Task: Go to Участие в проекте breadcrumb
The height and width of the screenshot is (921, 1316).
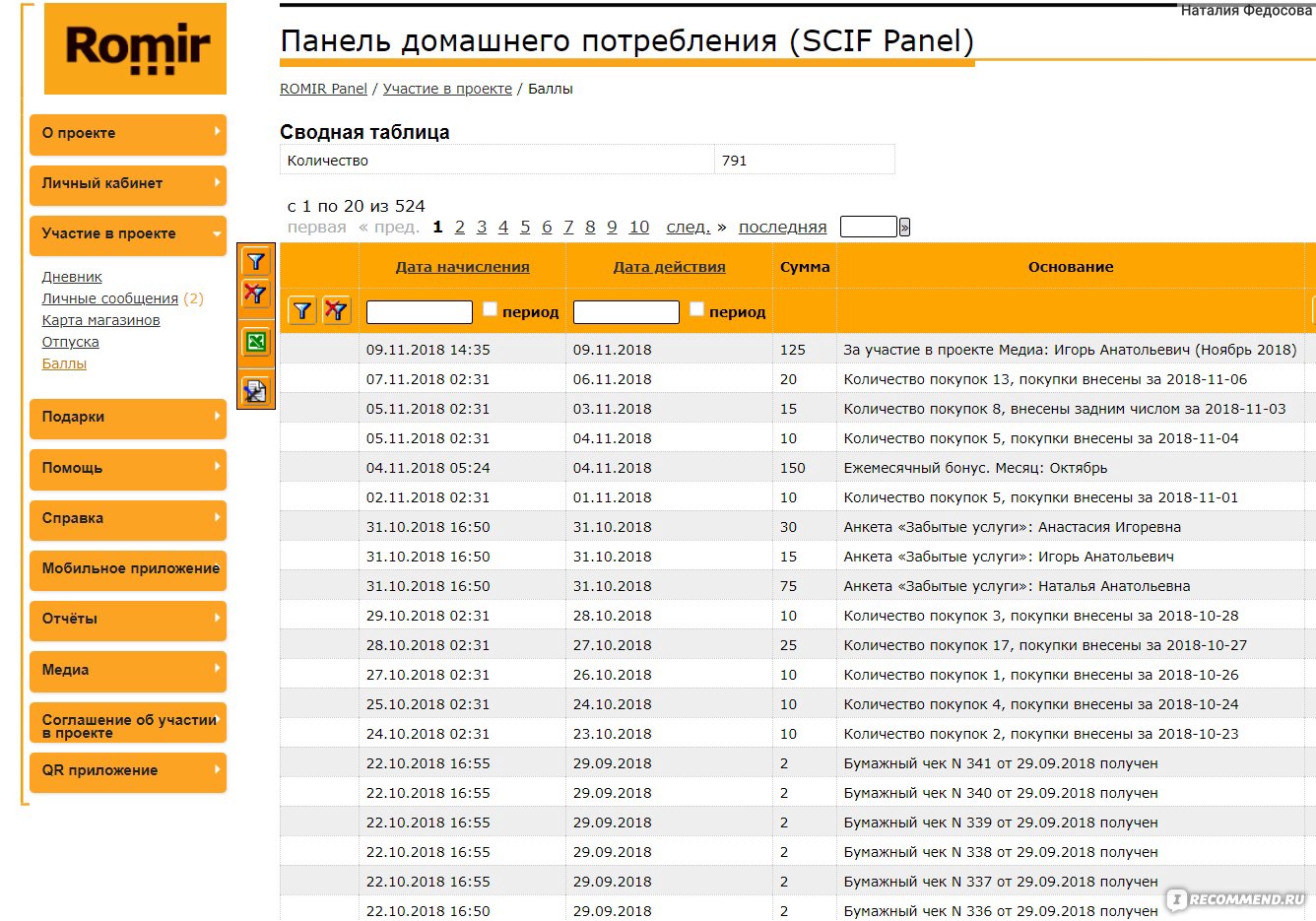Action: point(447,89)
